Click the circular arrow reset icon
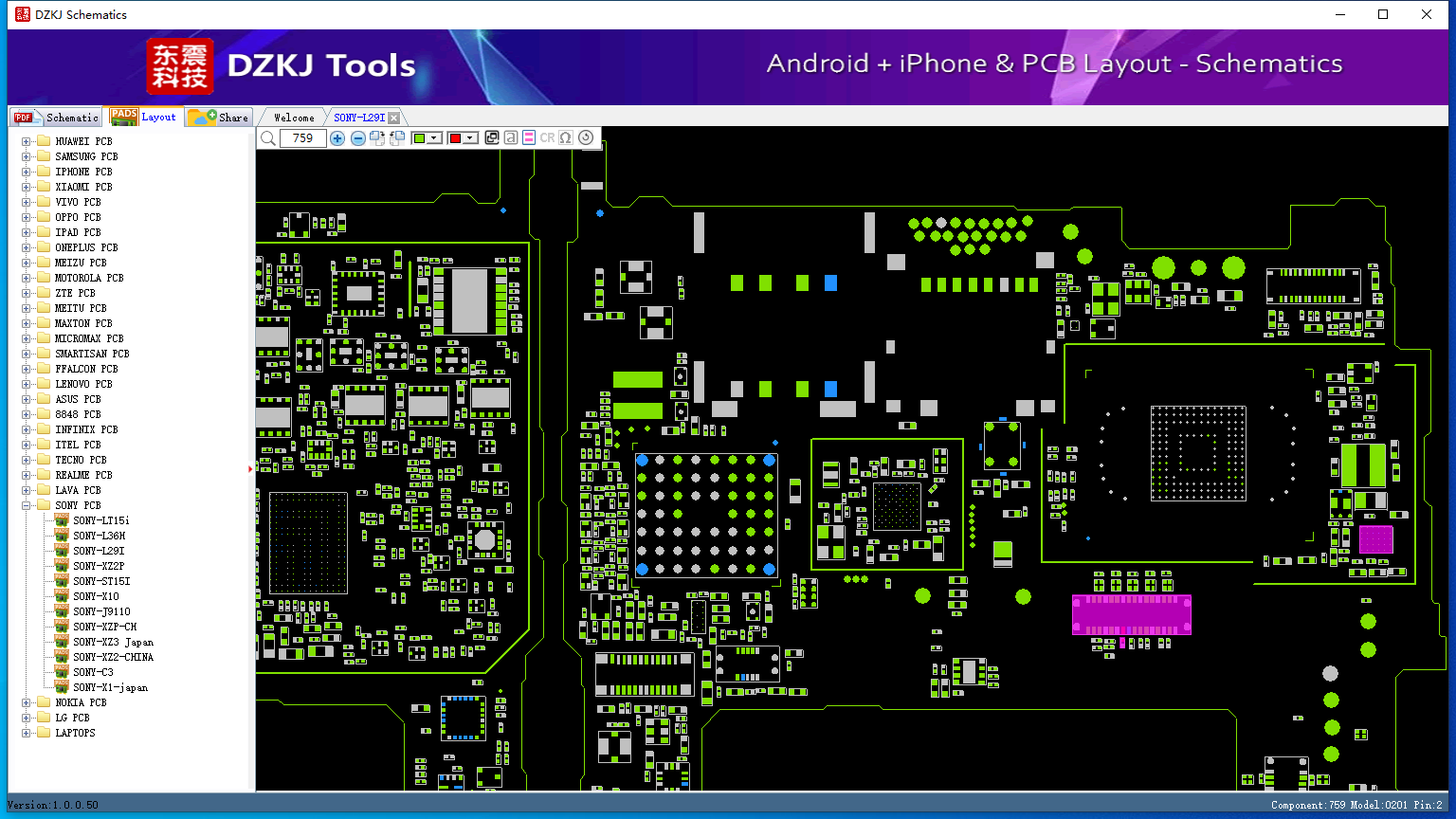The width and height of the screenshot is (1456, 819). tap(586, 138)
